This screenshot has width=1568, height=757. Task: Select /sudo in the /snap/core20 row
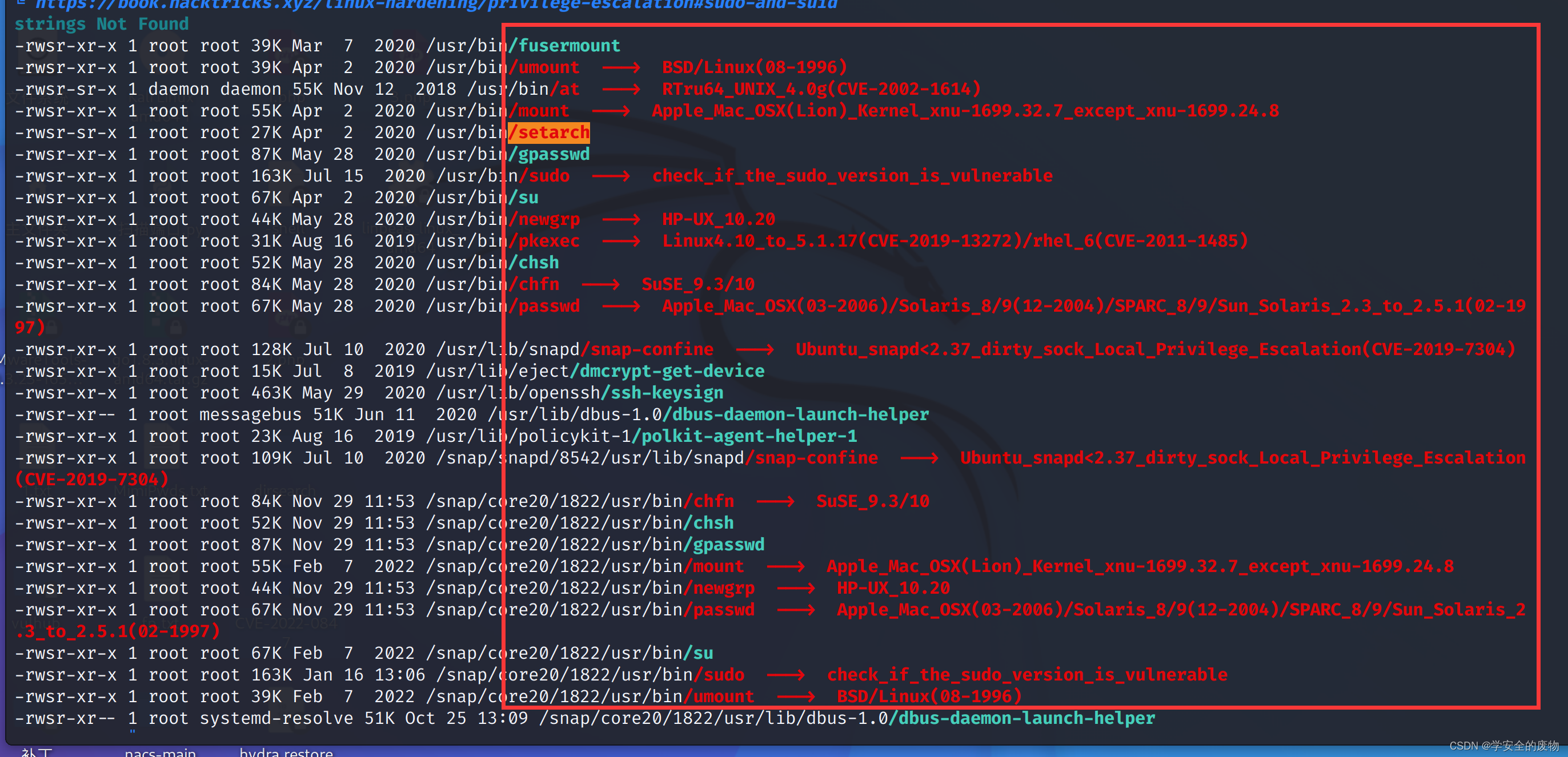tap(719, 675)
